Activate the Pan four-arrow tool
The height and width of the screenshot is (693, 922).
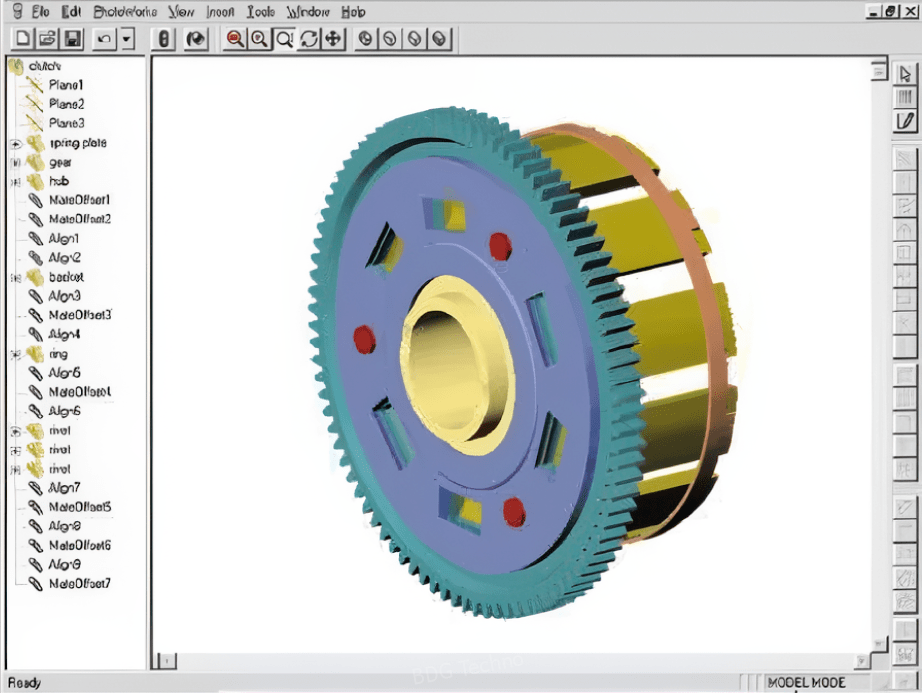point(333,39)
